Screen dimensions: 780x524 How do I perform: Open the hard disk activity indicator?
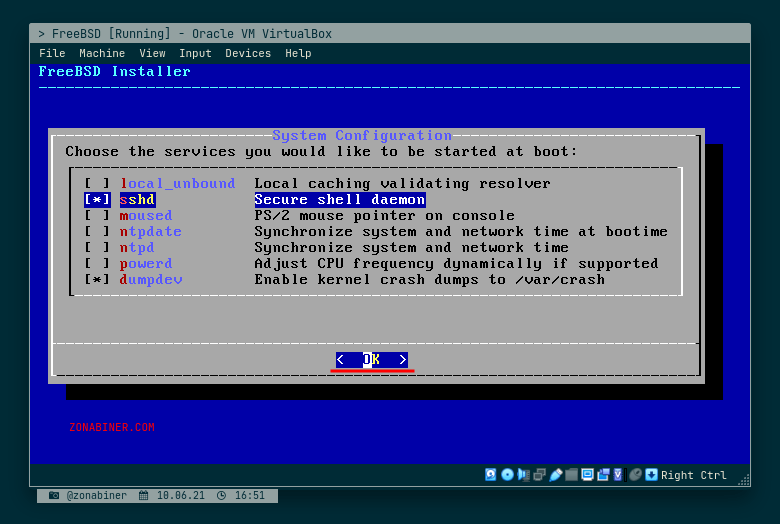coord(490,475)
